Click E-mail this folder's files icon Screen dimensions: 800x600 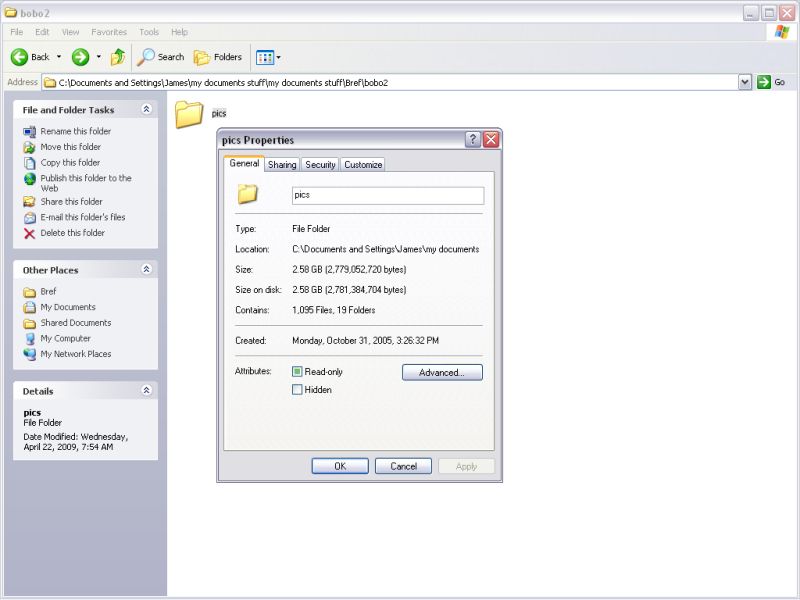click(x=30, y=218)
